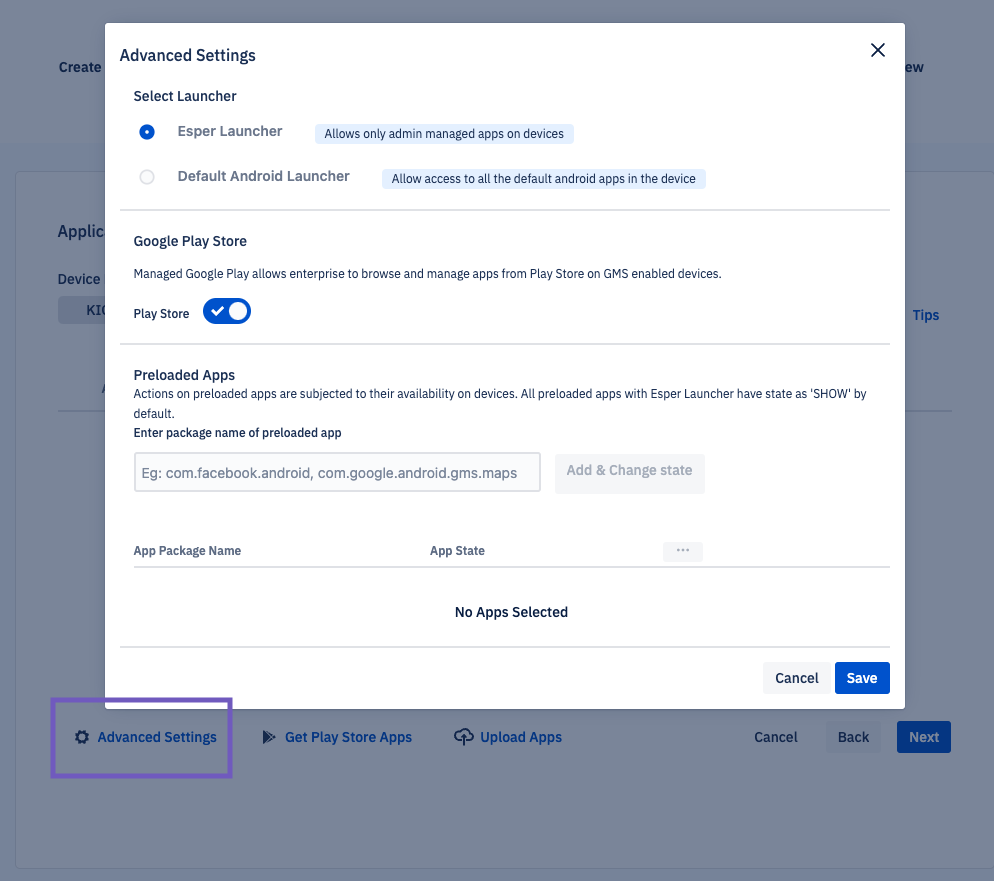The image size is (994, 881).
Task: Click the Preloaded Apps heading
Action: point(184,375)
